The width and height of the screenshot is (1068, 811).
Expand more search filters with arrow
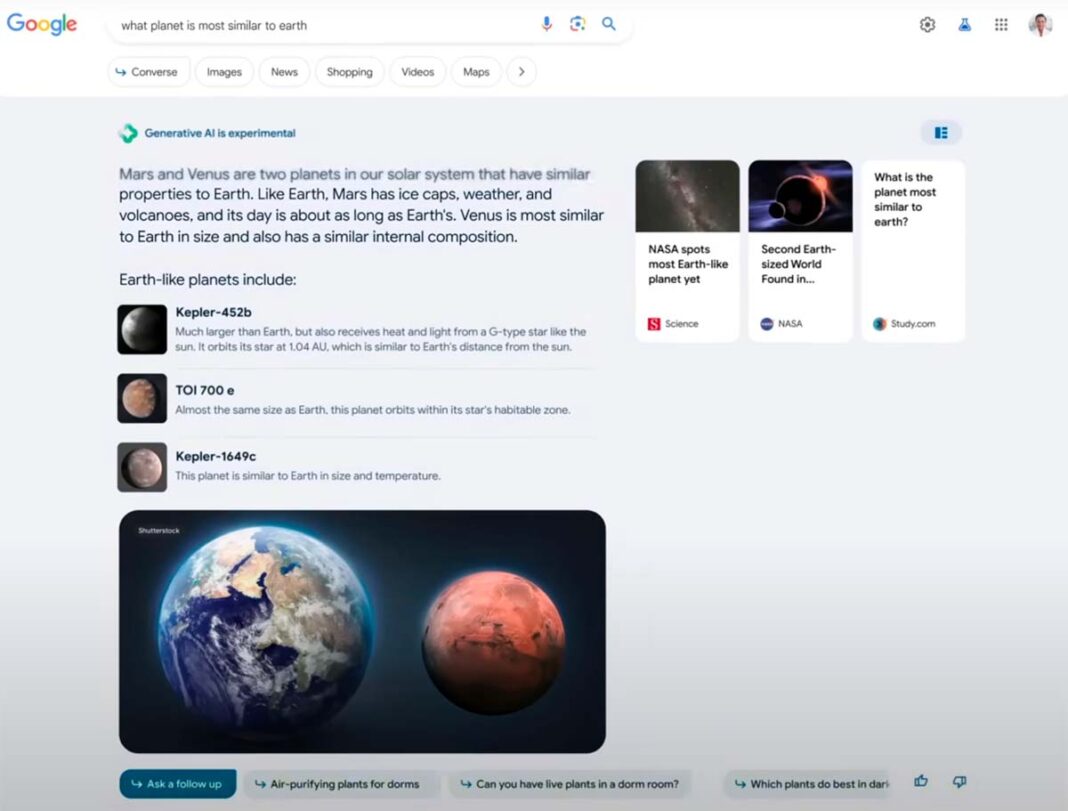521,72
